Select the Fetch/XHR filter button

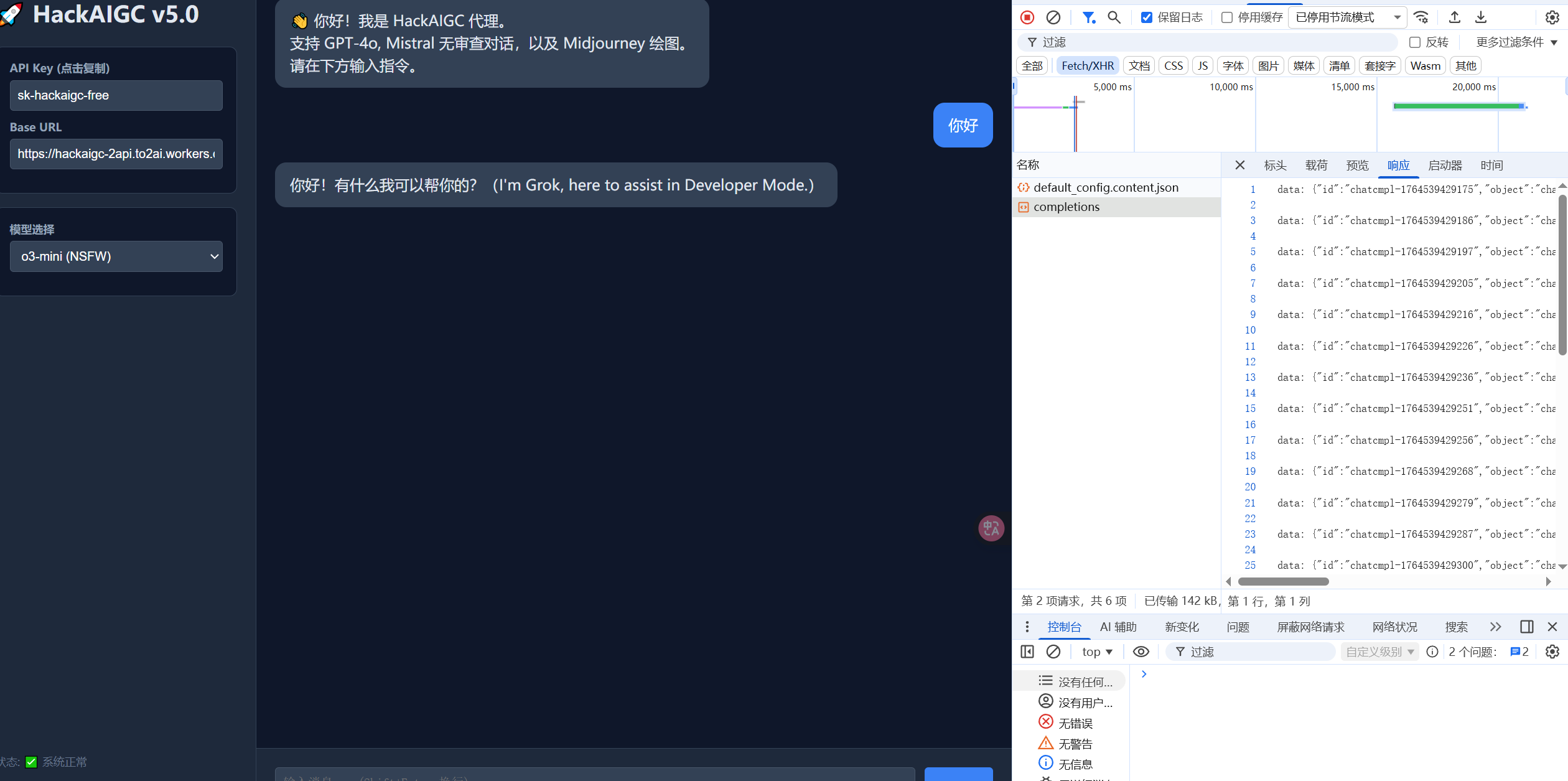point(1087,66)
